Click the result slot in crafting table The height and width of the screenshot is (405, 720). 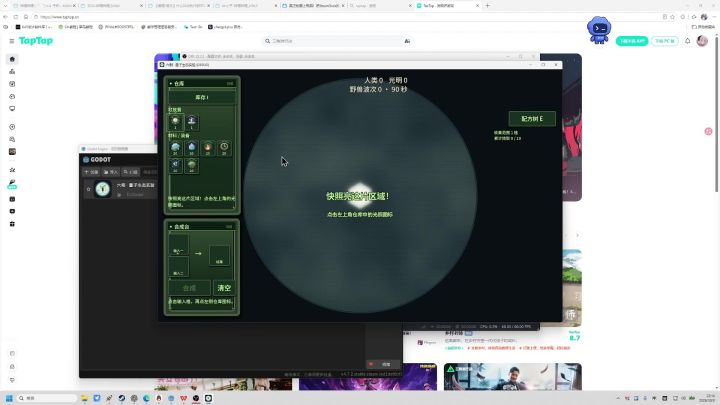(x=219, y=255)
